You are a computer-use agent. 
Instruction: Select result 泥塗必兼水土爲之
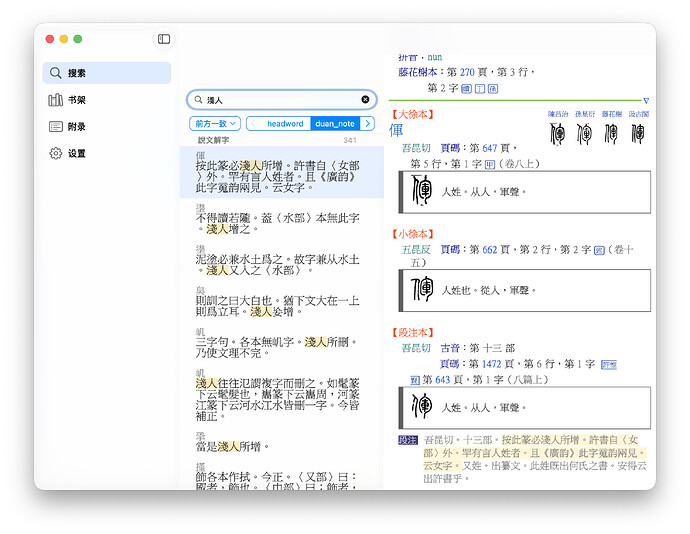(282, 261)
